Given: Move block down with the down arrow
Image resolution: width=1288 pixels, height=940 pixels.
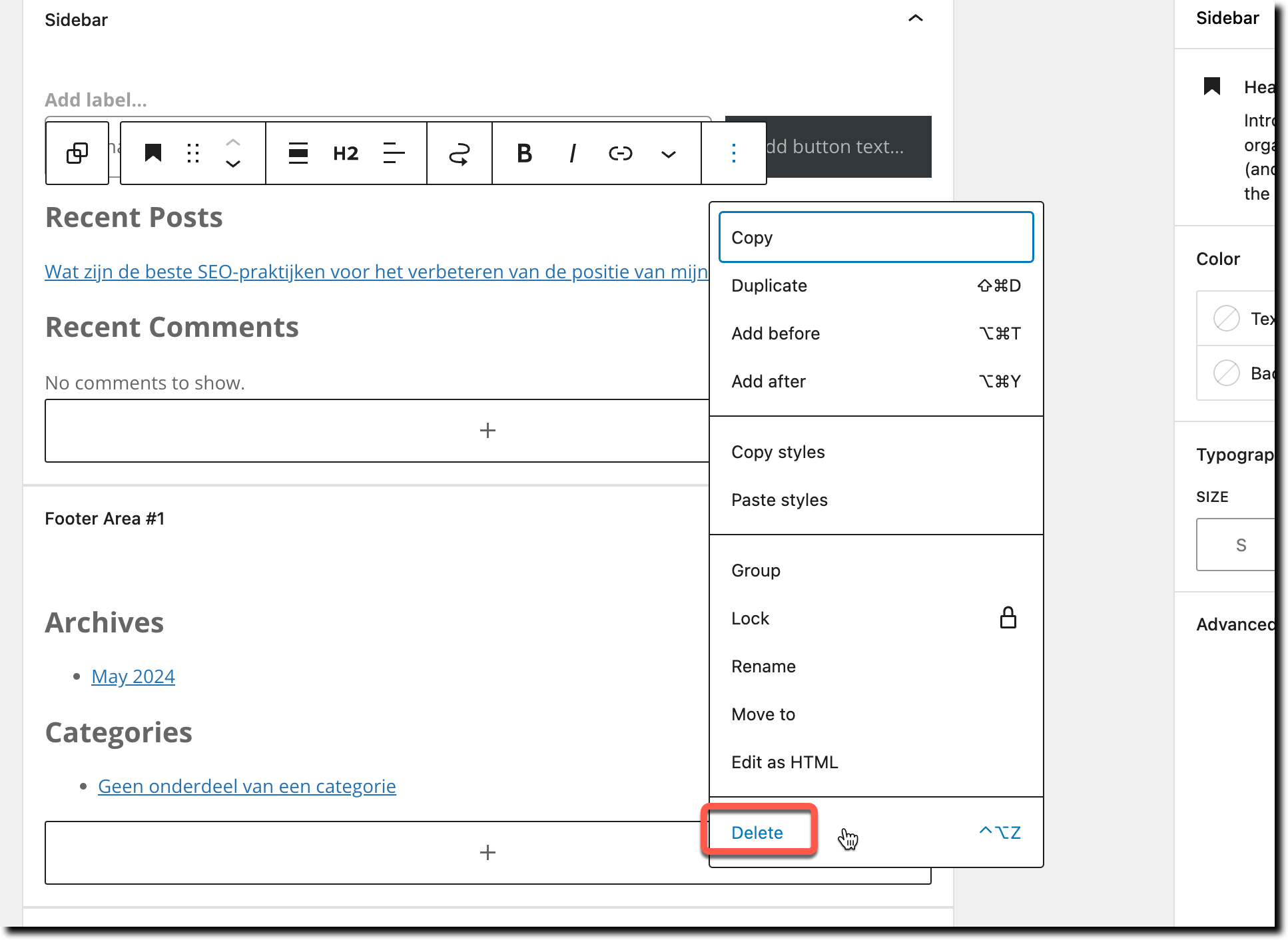Looking at the screenshot, I should [232, 164].
